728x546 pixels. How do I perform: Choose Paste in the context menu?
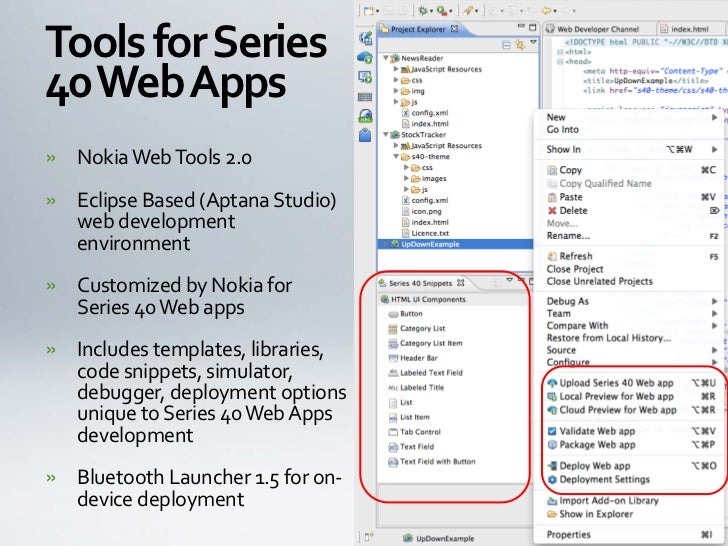pos(629,197)
